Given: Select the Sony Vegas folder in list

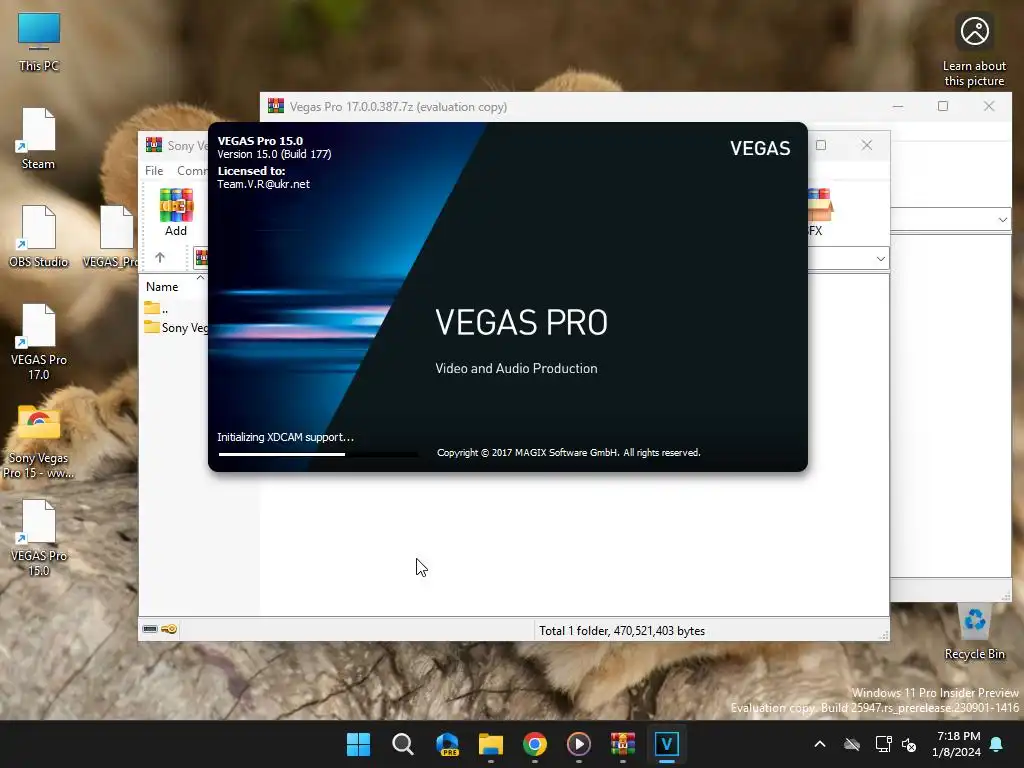Looking at the screenshot, I should pos(176,327).
